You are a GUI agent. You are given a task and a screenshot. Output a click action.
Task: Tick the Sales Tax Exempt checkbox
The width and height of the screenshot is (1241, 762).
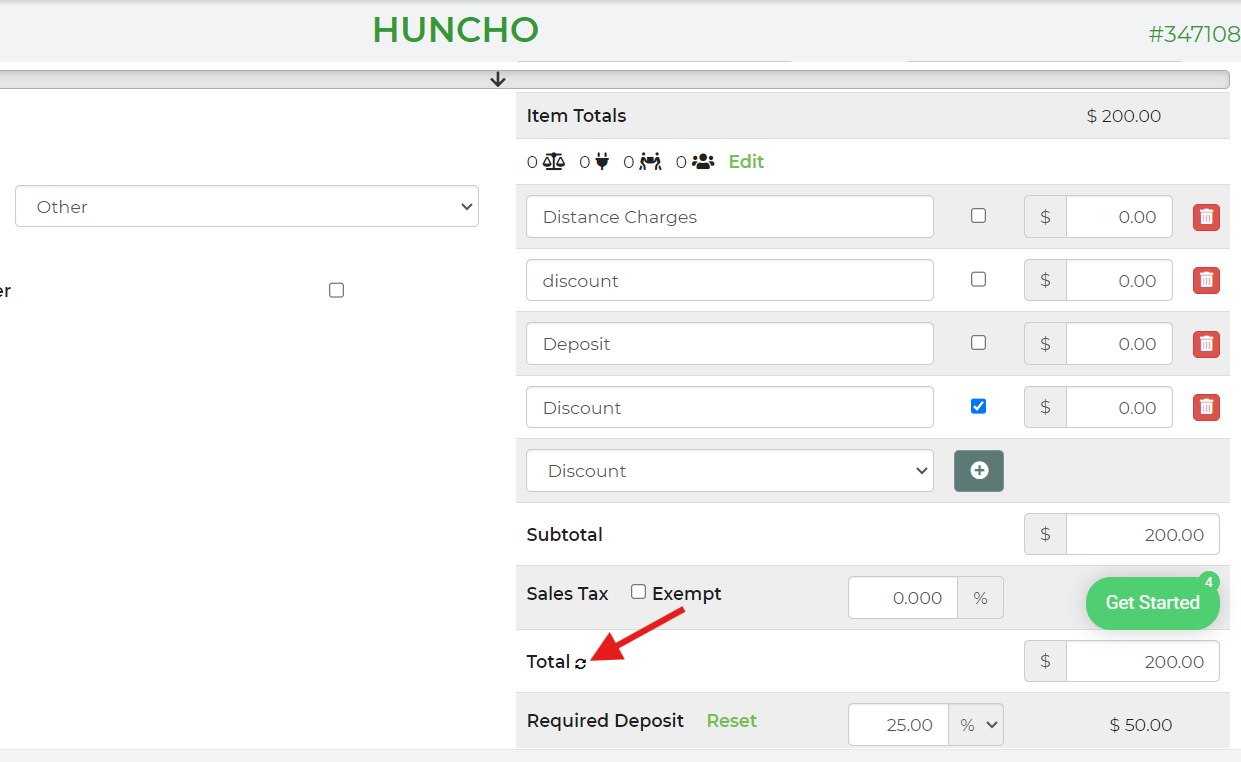(639, 592)
